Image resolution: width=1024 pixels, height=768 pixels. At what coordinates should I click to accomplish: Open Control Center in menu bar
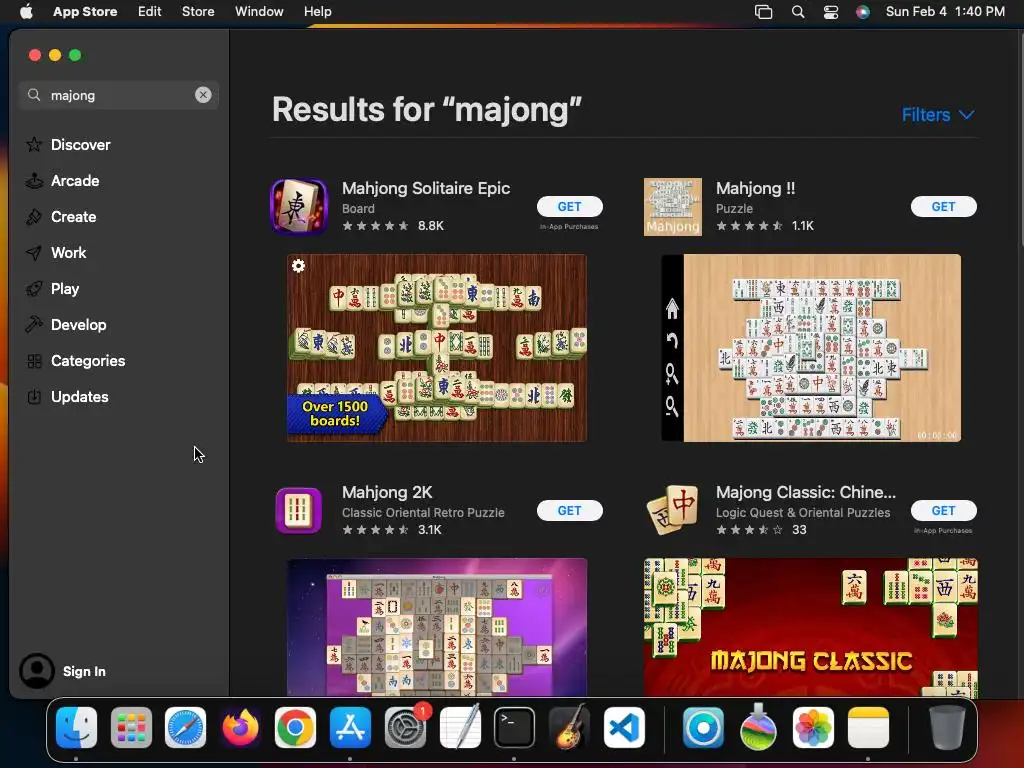(831, 12)
